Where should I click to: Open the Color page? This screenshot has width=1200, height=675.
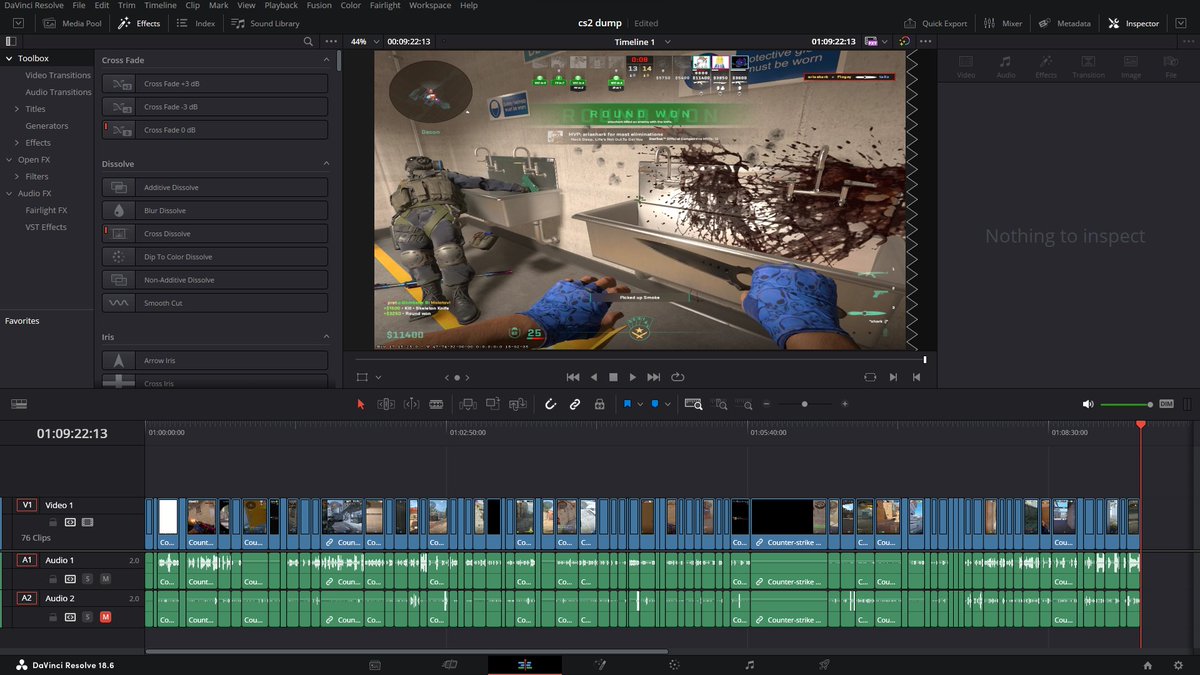tap(674, 663)
